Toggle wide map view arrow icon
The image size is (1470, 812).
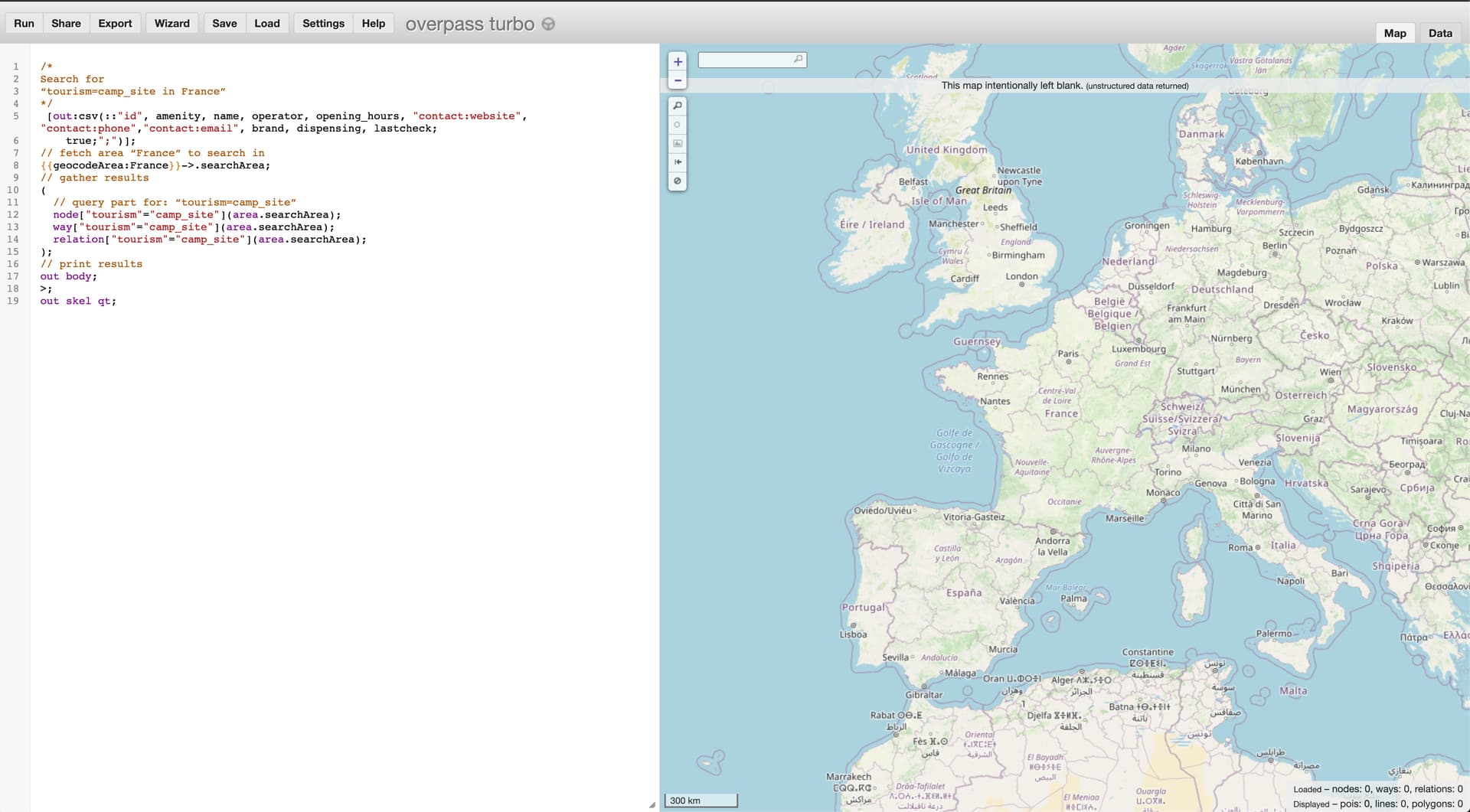pos(678,162)
